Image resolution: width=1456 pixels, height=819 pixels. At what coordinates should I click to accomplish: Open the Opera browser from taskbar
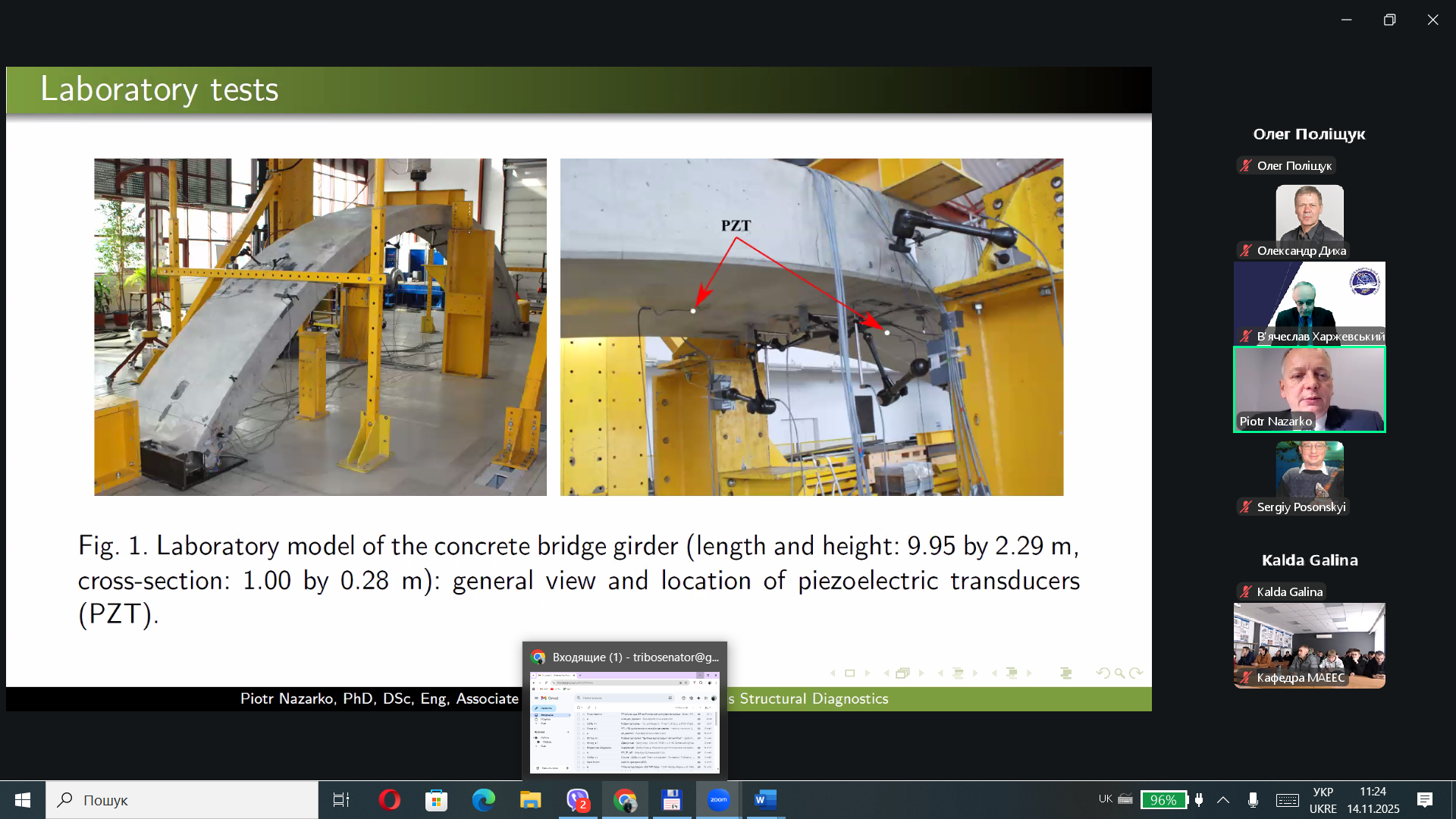(389, 800)
